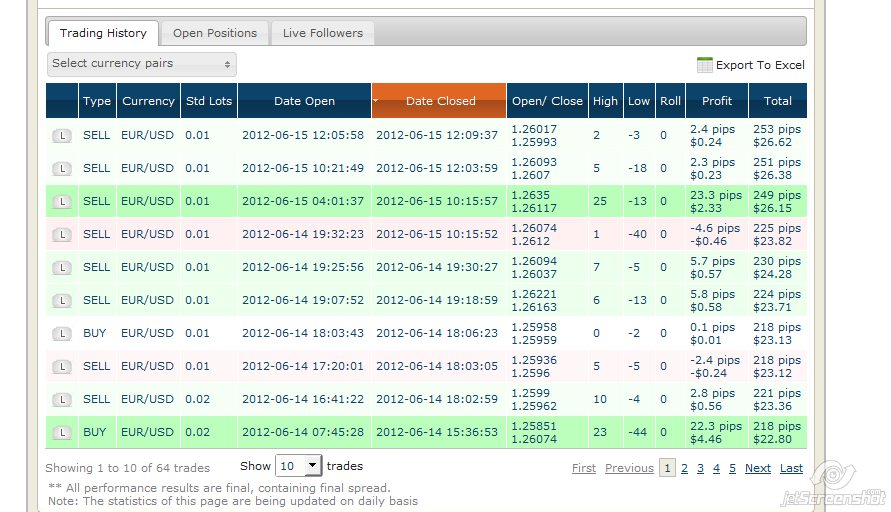Click High value 25 in the table
891x512 pixels.
coord(599,201)
